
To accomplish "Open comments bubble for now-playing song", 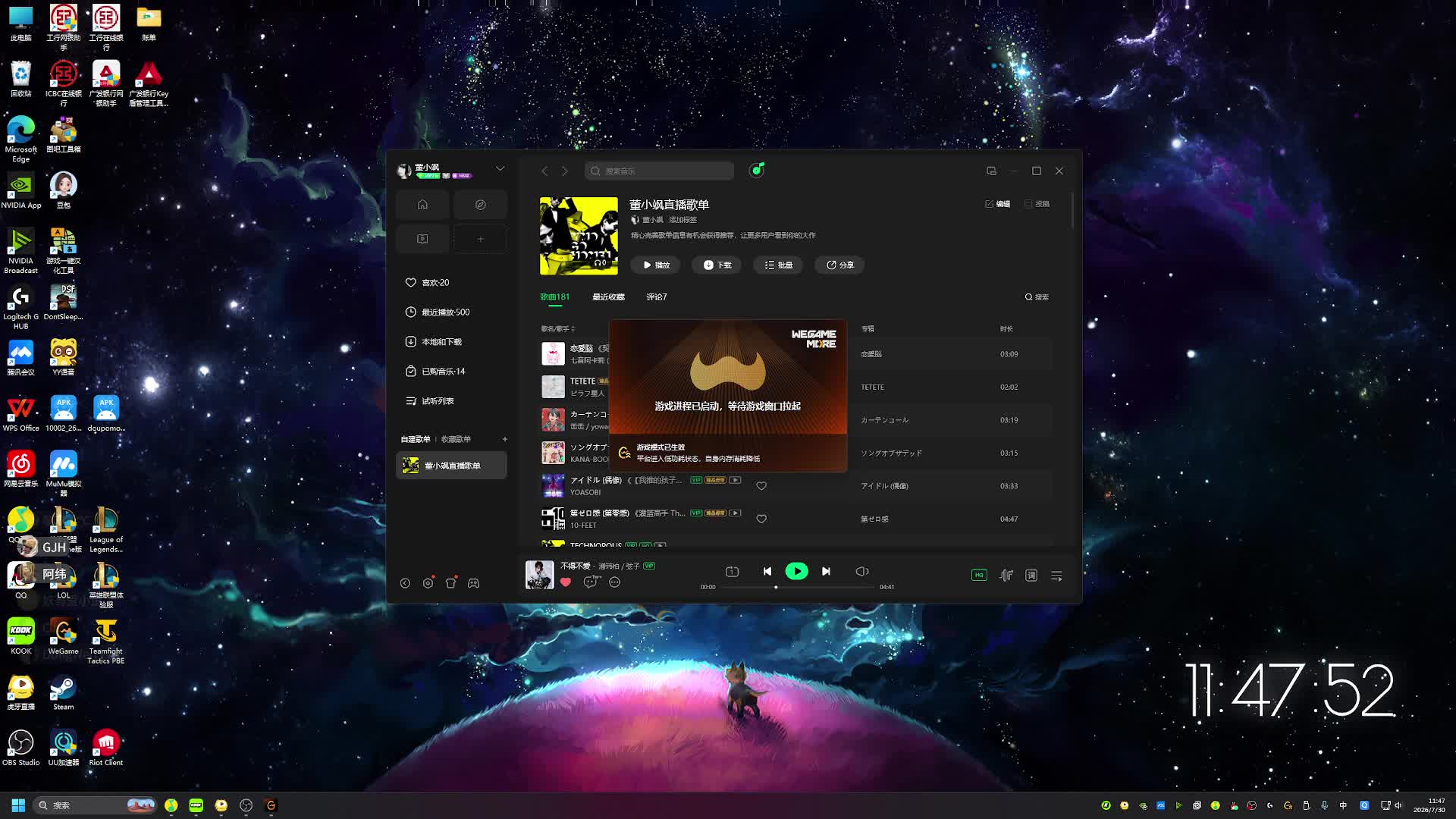I will click(x=590, y=582).
